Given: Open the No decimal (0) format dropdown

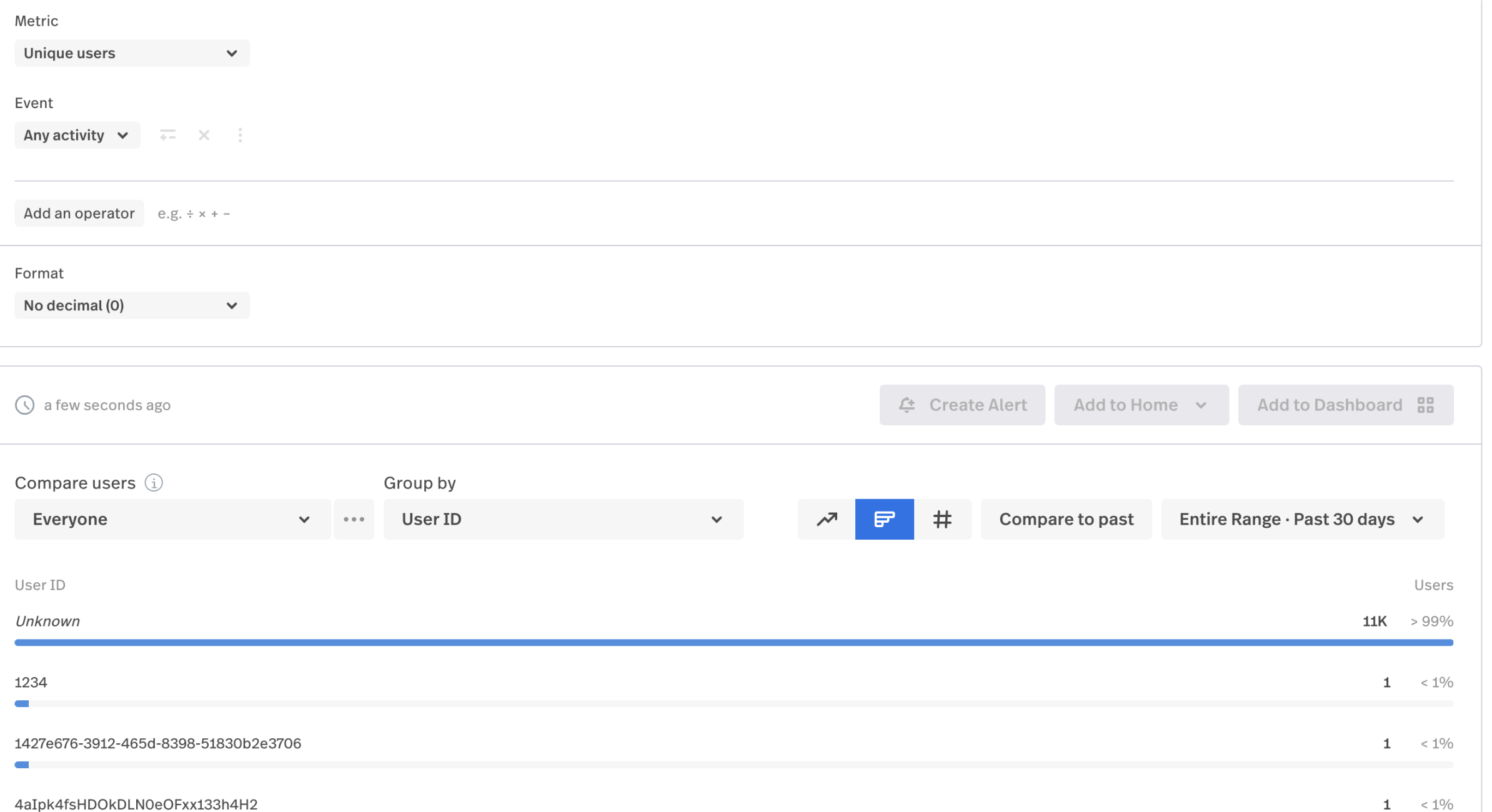Looking at the screenshot, I should pyautogui.click(x=132, y=305).
